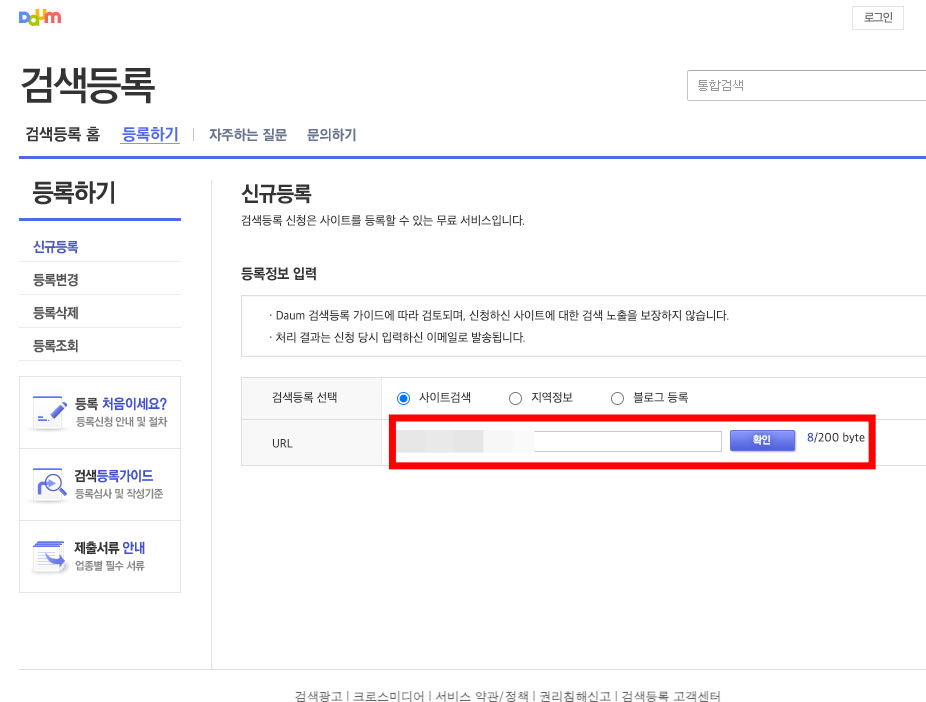Image resolution: width=926 pixels, height=702 pixels.
Task: Select the 지역정보 radio button
Action: tap(516, 399)
